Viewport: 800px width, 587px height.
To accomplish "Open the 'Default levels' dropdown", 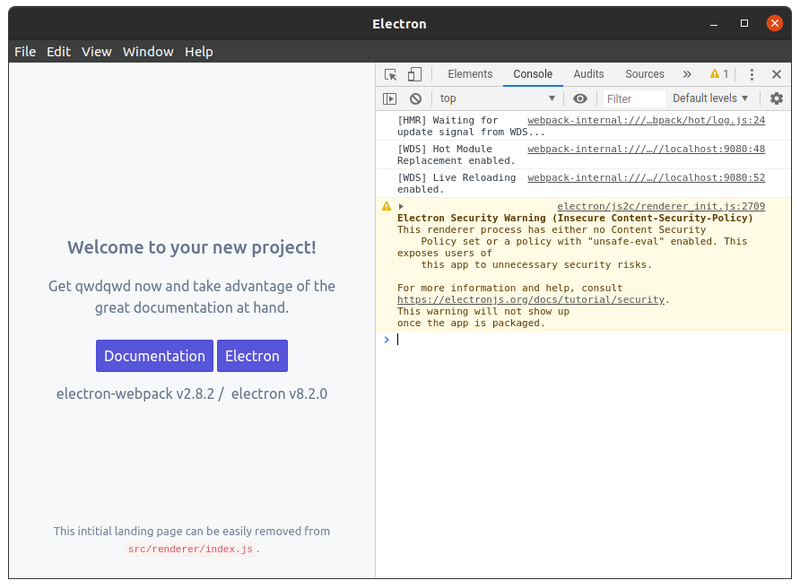I will (x=709, y=98).
